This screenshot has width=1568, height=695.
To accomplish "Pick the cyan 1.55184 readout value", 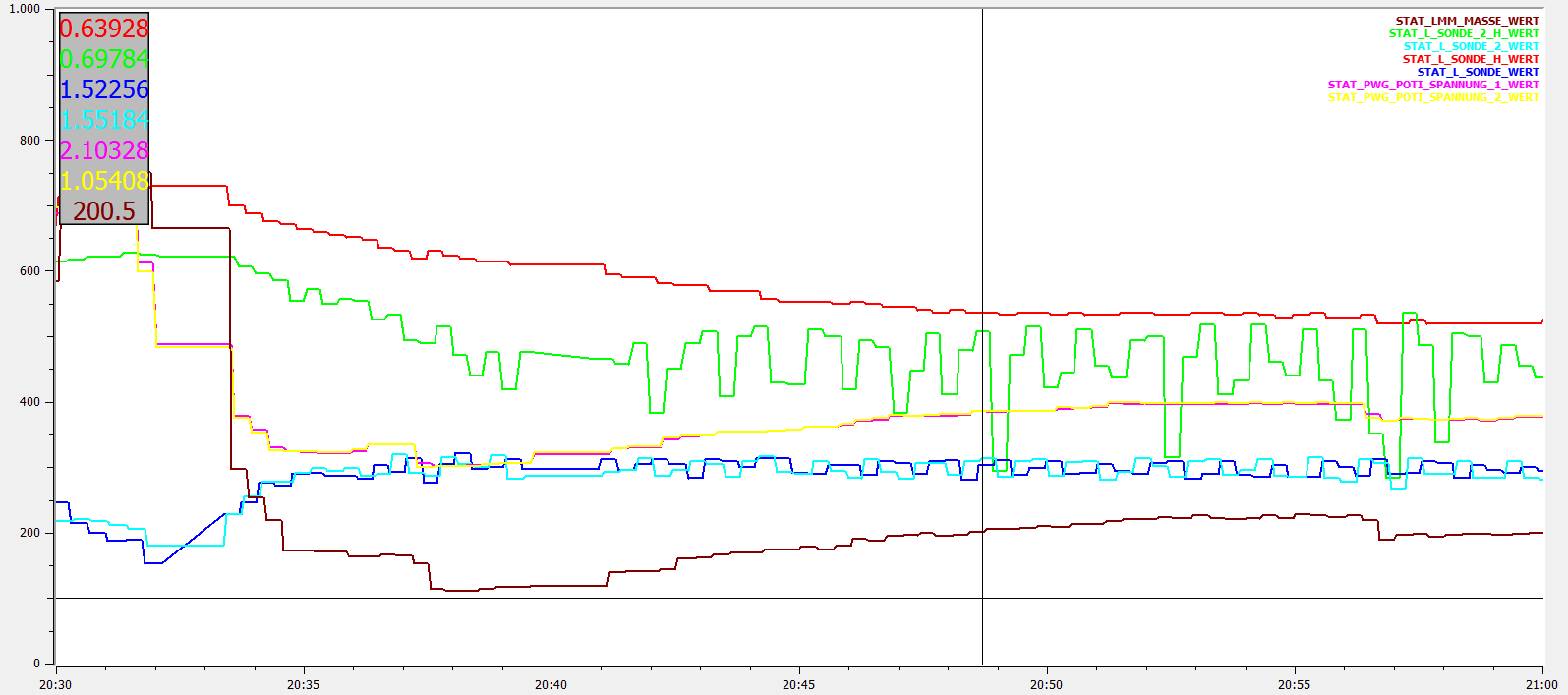I will (x=104, y=120).
